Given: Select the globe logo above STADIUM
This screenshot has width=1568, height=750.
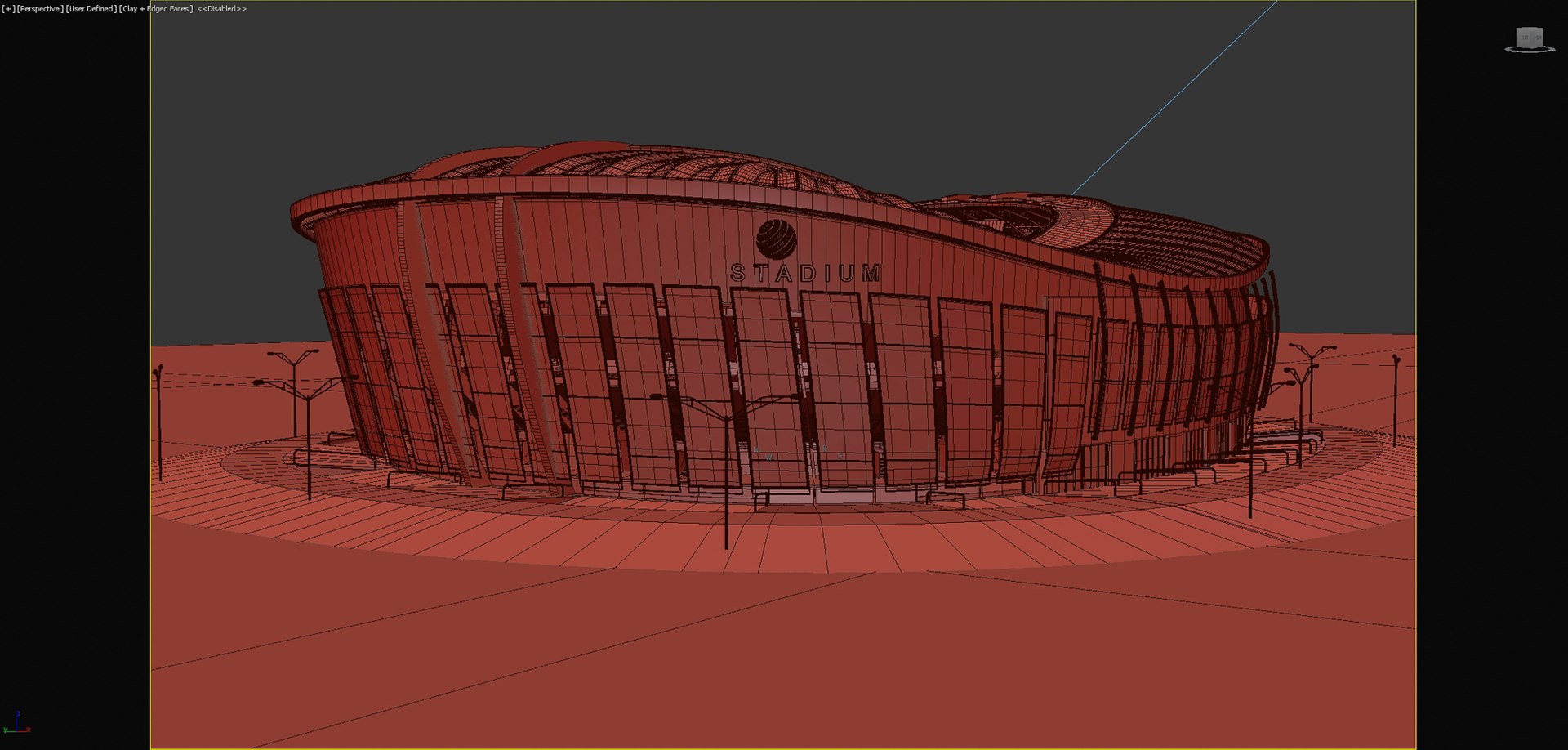Looking at the screenshot, I should pos(776,239).
